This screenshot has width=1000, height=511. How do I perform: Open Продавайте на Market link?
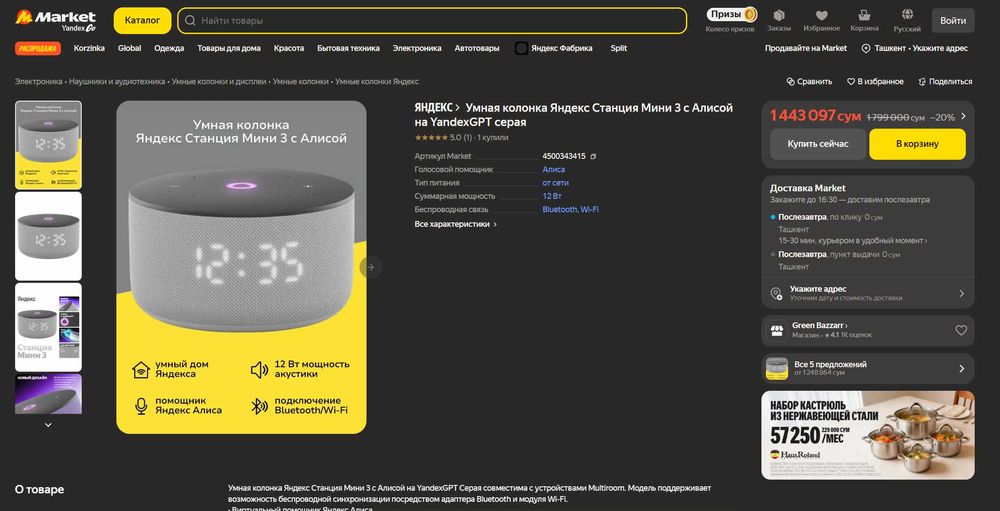[806, 48]
